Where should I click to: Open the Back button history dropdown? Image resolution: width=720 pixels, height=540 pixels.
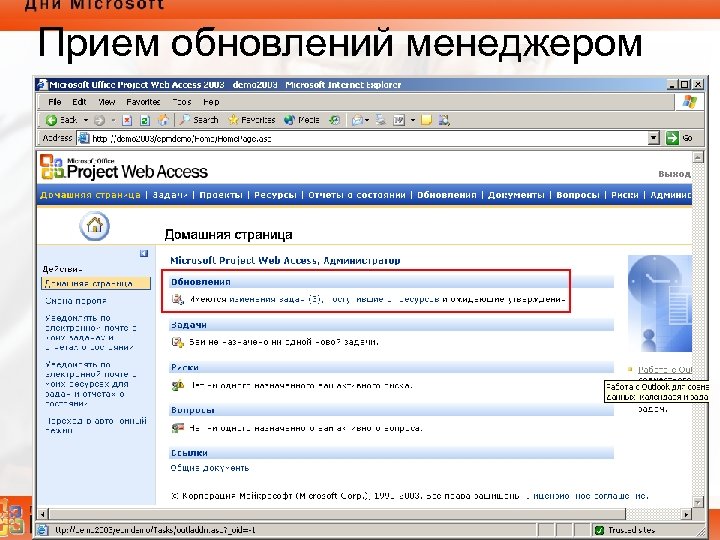pos(85,120)
